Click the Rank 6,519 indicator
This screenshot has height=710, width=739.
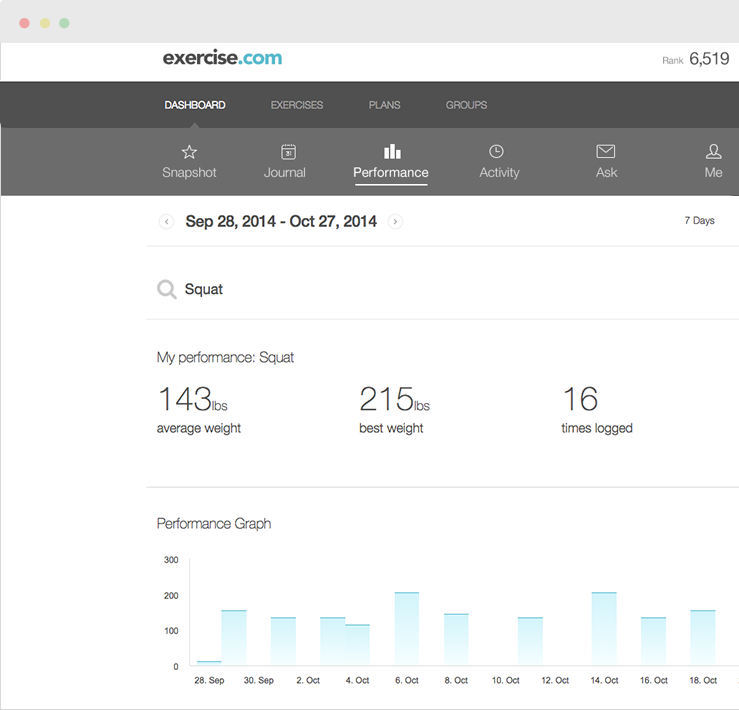click(x=696, y=59)
